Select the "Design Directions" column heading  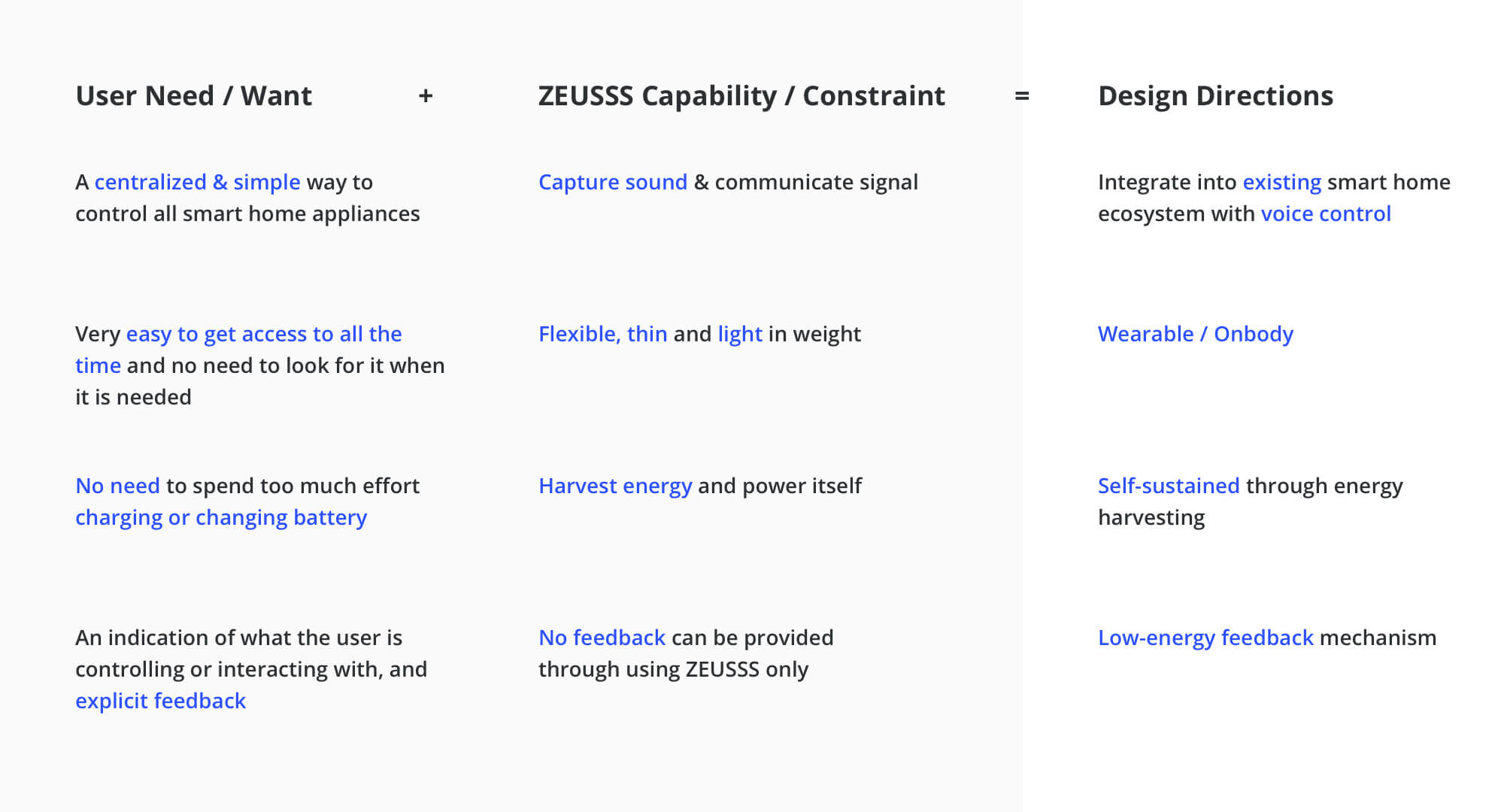[x=1215, y=96]
